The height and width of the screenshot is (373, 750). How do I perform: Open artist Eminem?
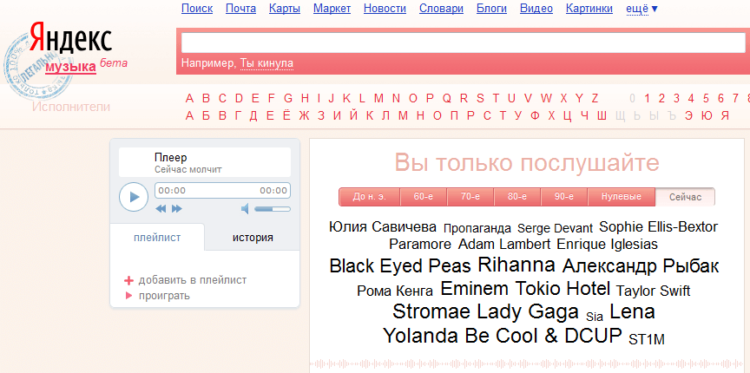(474, 289)
